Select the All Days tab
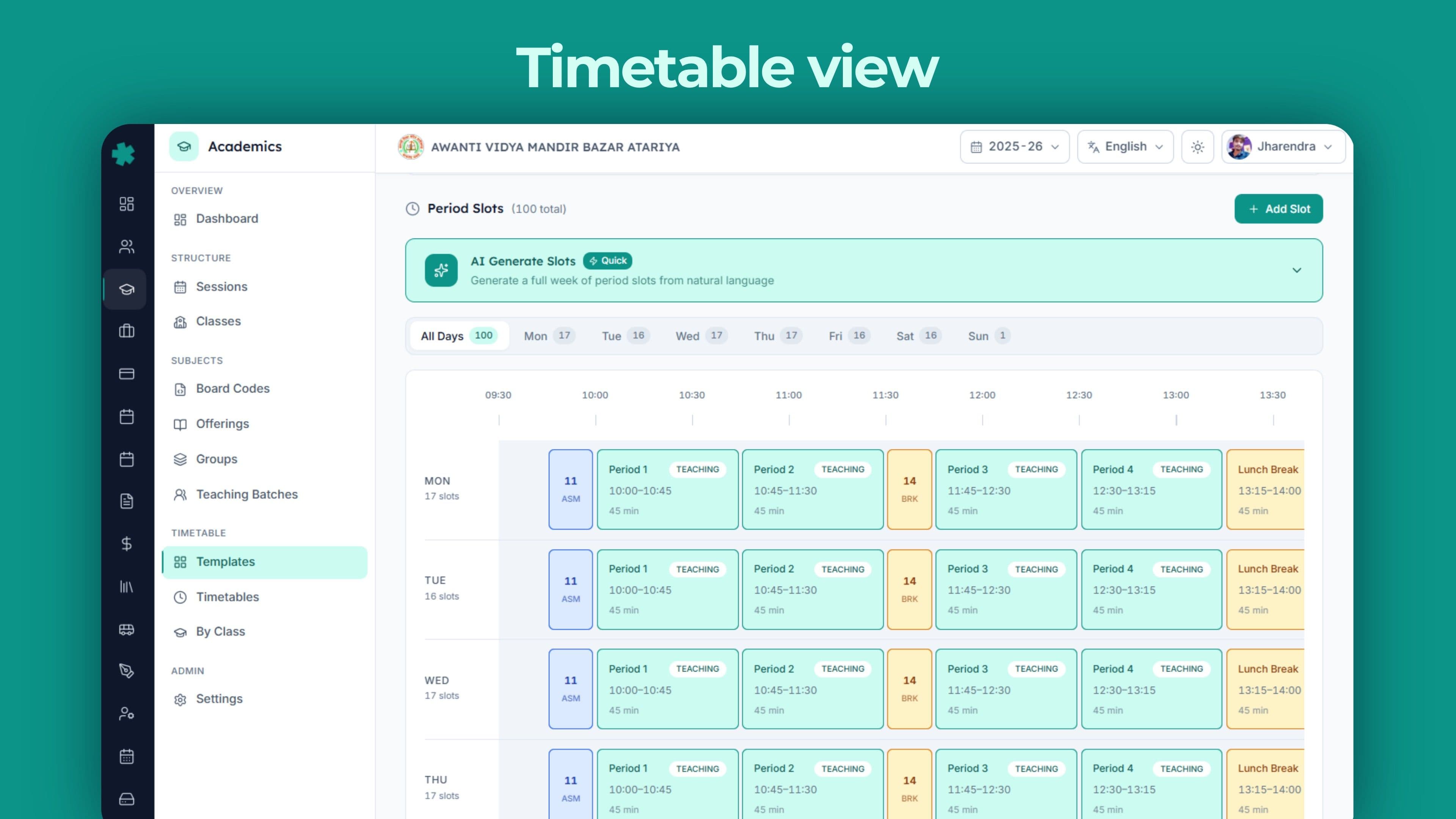The height and width of the screenshot is (819, 1456). [x=459, y=336]
